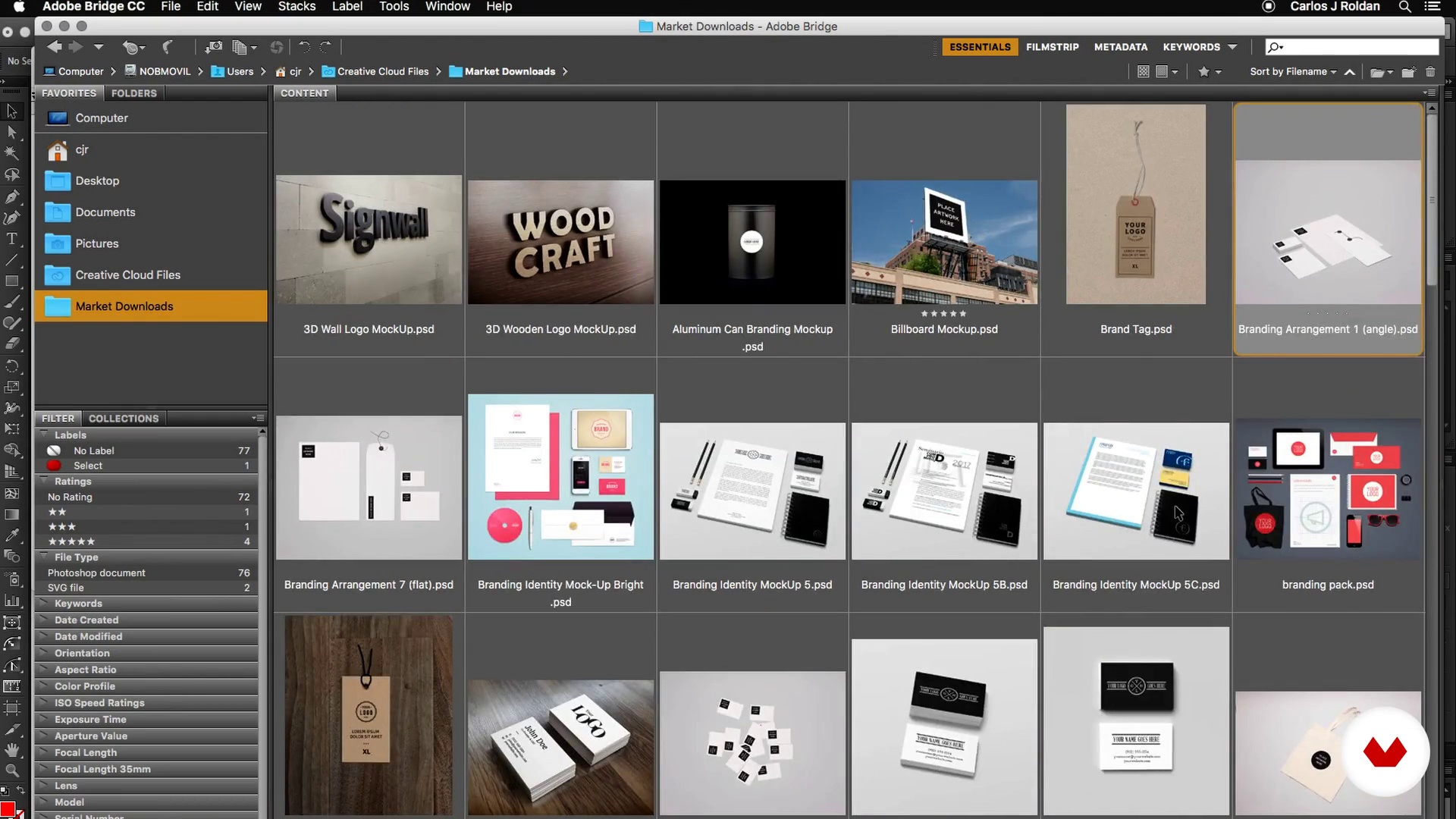Open Desktop in the Favorites panel
Image resolution: width=1456 pixels, height=819 pixels.
point(150,180)
